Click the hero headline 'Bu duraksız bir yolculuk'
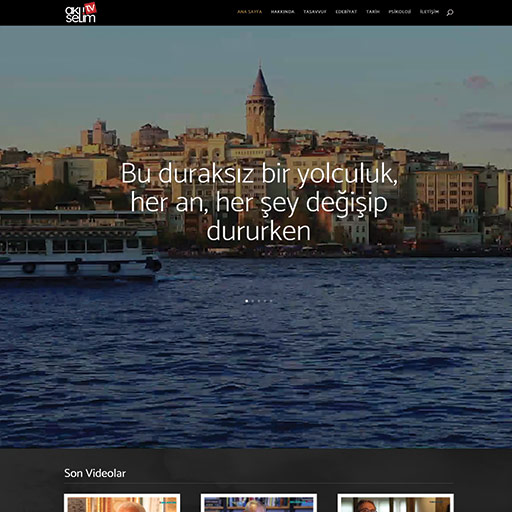The image size is (512, 512). pos(259,202)
